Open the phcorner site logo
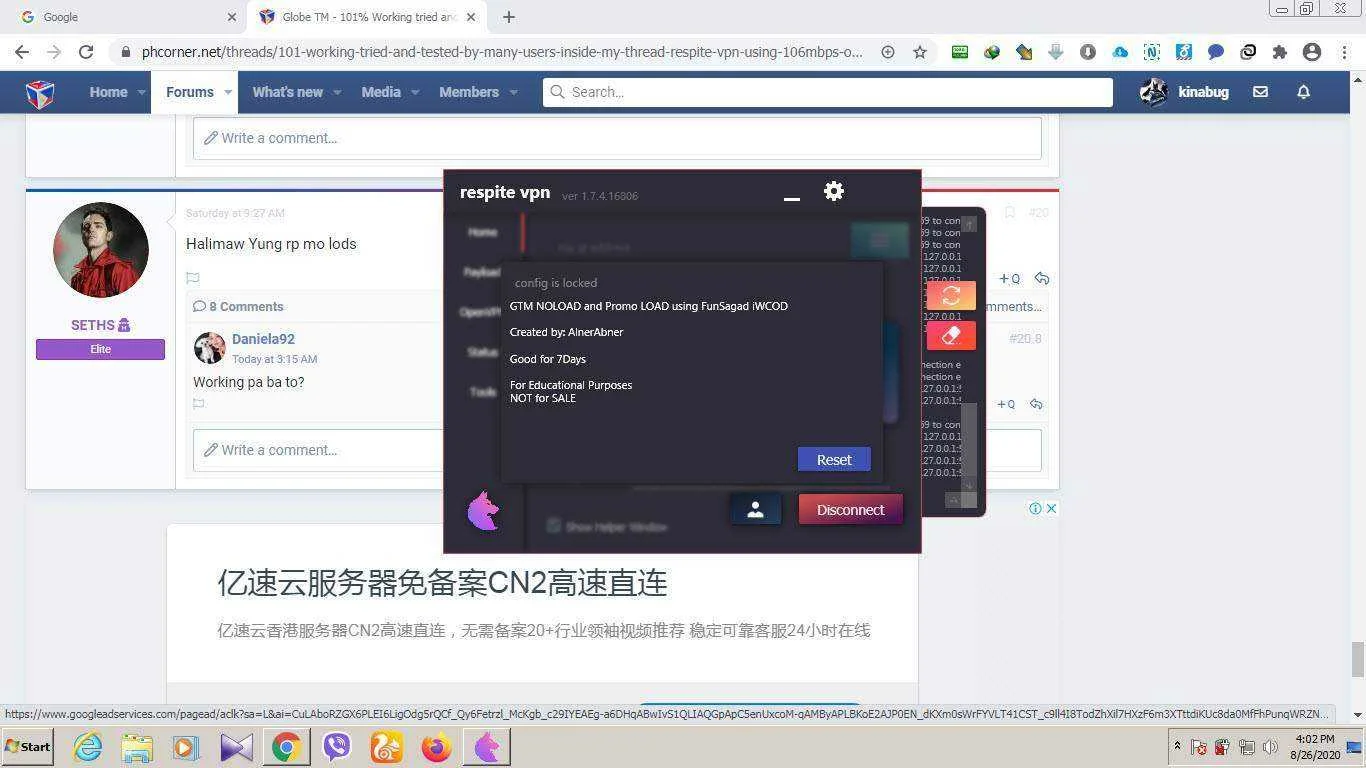1366x768 pixels. pyautogui.click(x=40, y=93)
